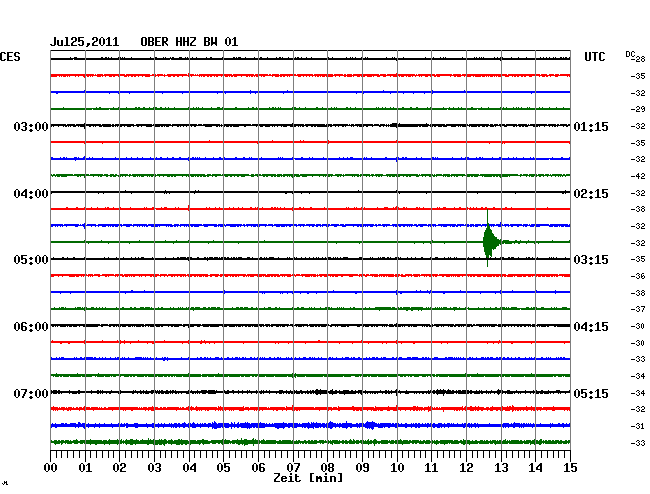Viewport: 650px width, 494px height.
Task: Click the date label Jul25,2011
Action: [x=85, y=42]
